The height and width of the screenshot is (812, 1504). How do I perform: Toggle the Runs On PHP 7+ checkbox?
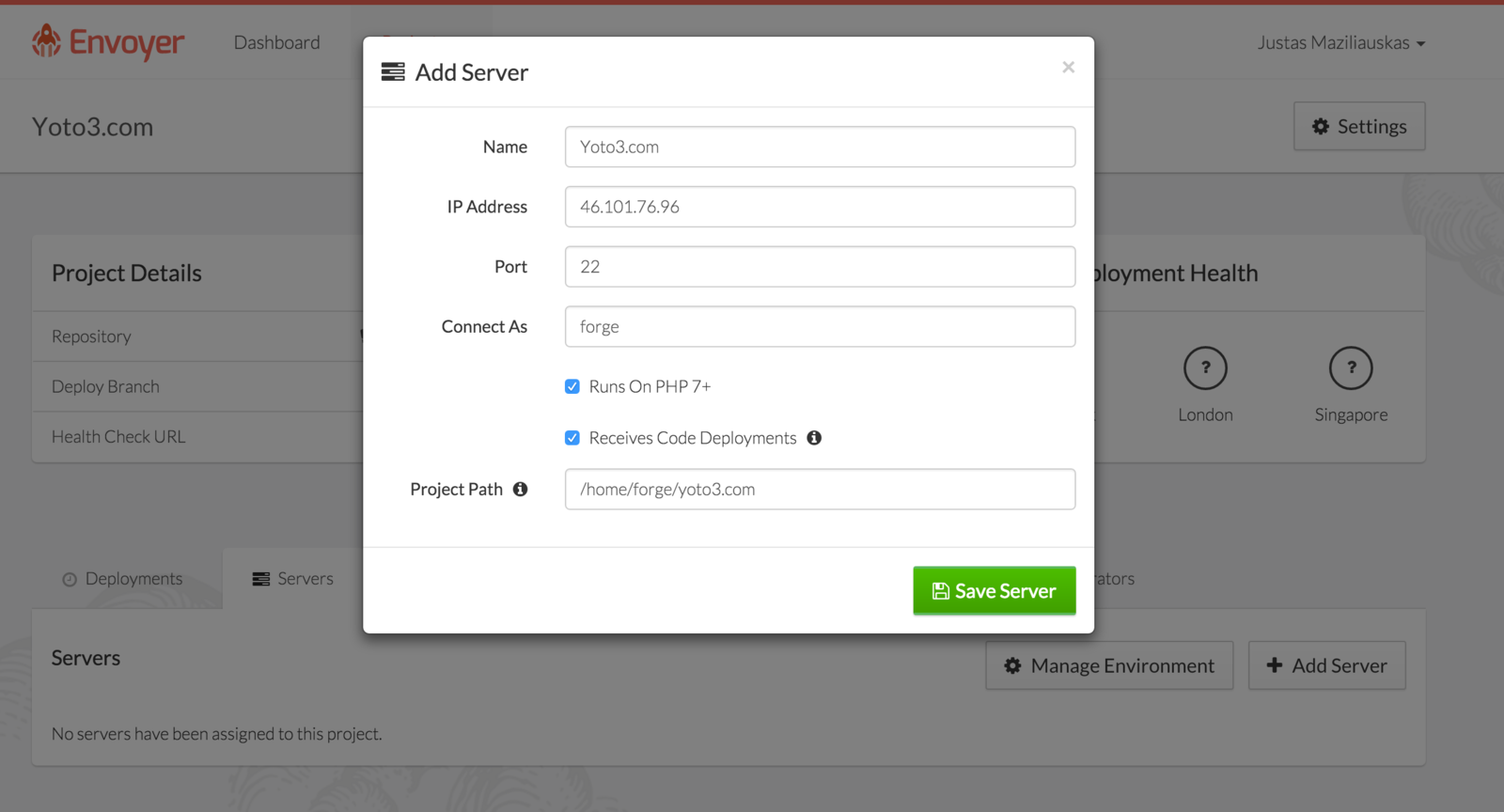point(572,386)
